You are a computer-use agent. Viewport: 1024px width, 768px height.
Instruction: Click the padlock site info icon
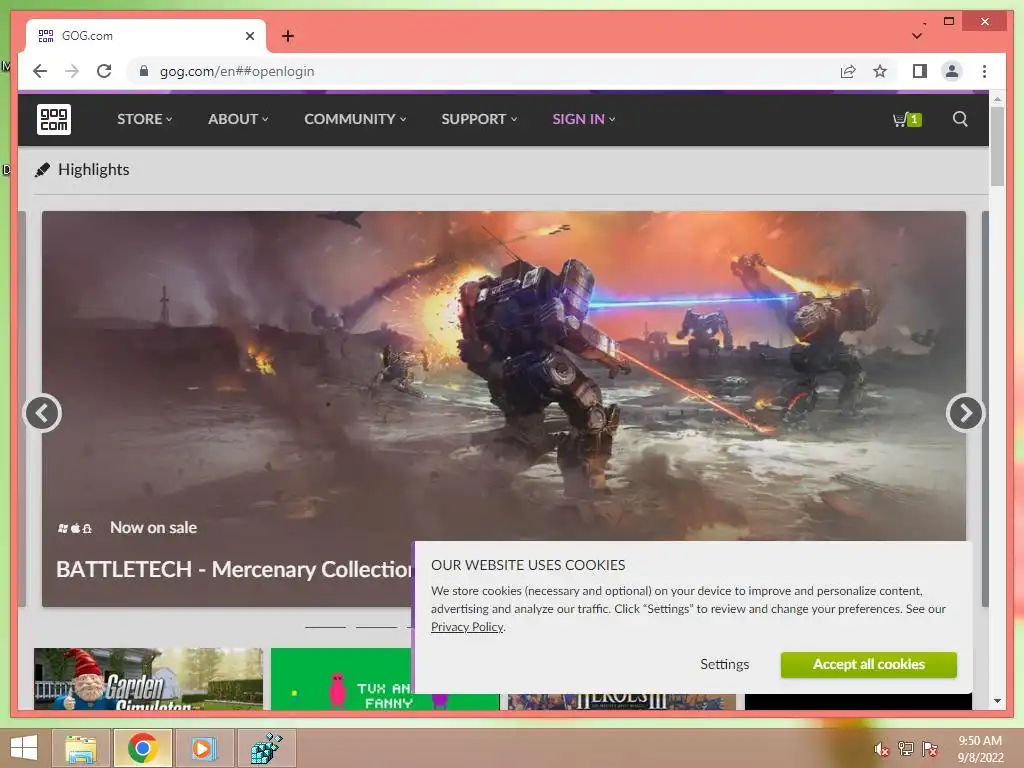click(x=144, y=71)
